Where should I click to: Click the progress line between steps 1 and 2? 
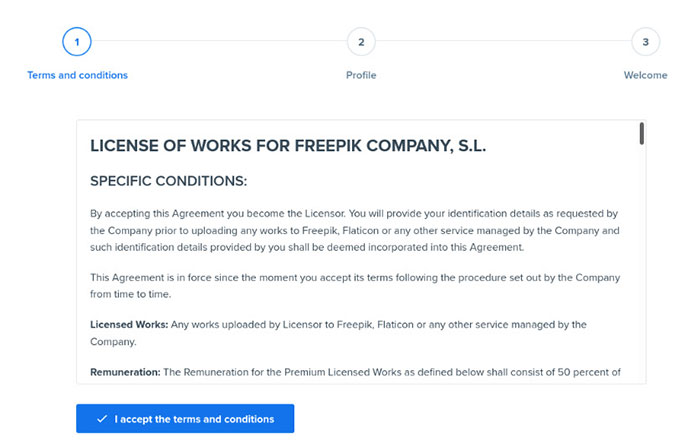click(x=219, y=41)
